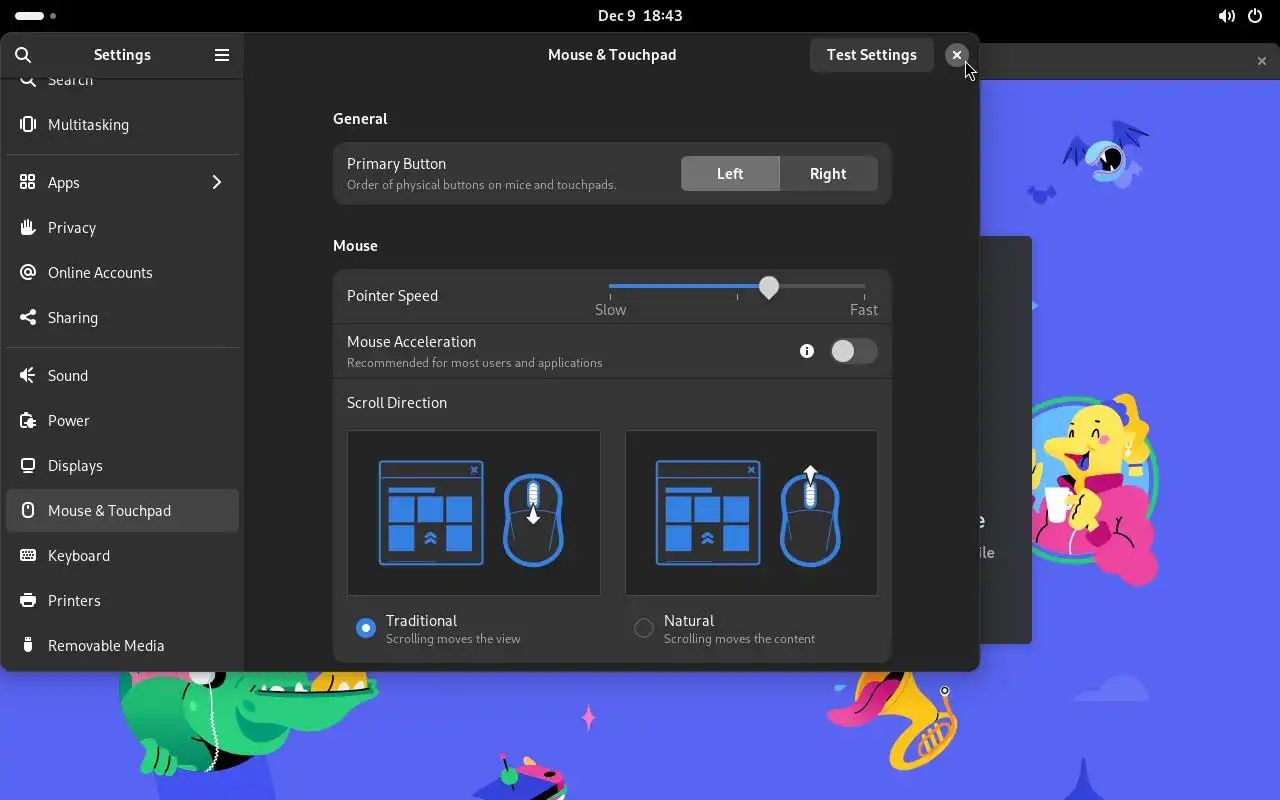Click the Traditional scroll illustration thumbnail
Screen dimensions: 1280x800
point(474,513)
